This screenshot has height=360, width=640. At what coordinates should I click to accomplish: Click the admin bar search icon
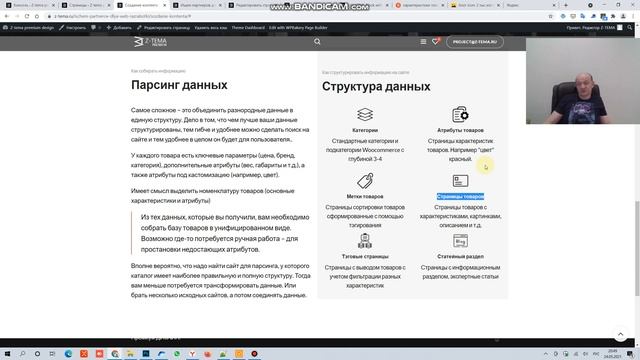pos(630,28)
